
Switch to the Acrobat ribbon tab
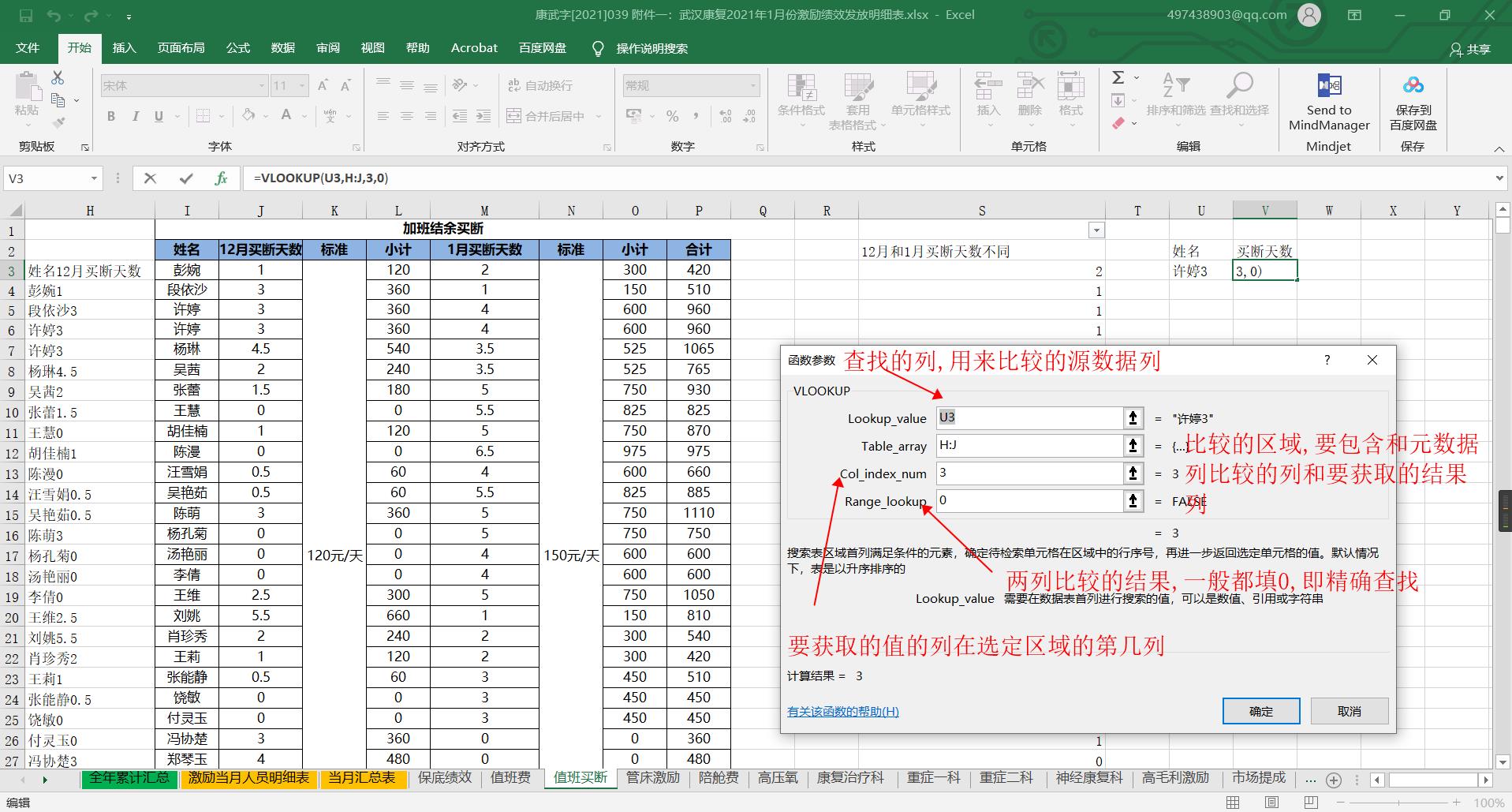pyautogui.click(x=474, y=48)
